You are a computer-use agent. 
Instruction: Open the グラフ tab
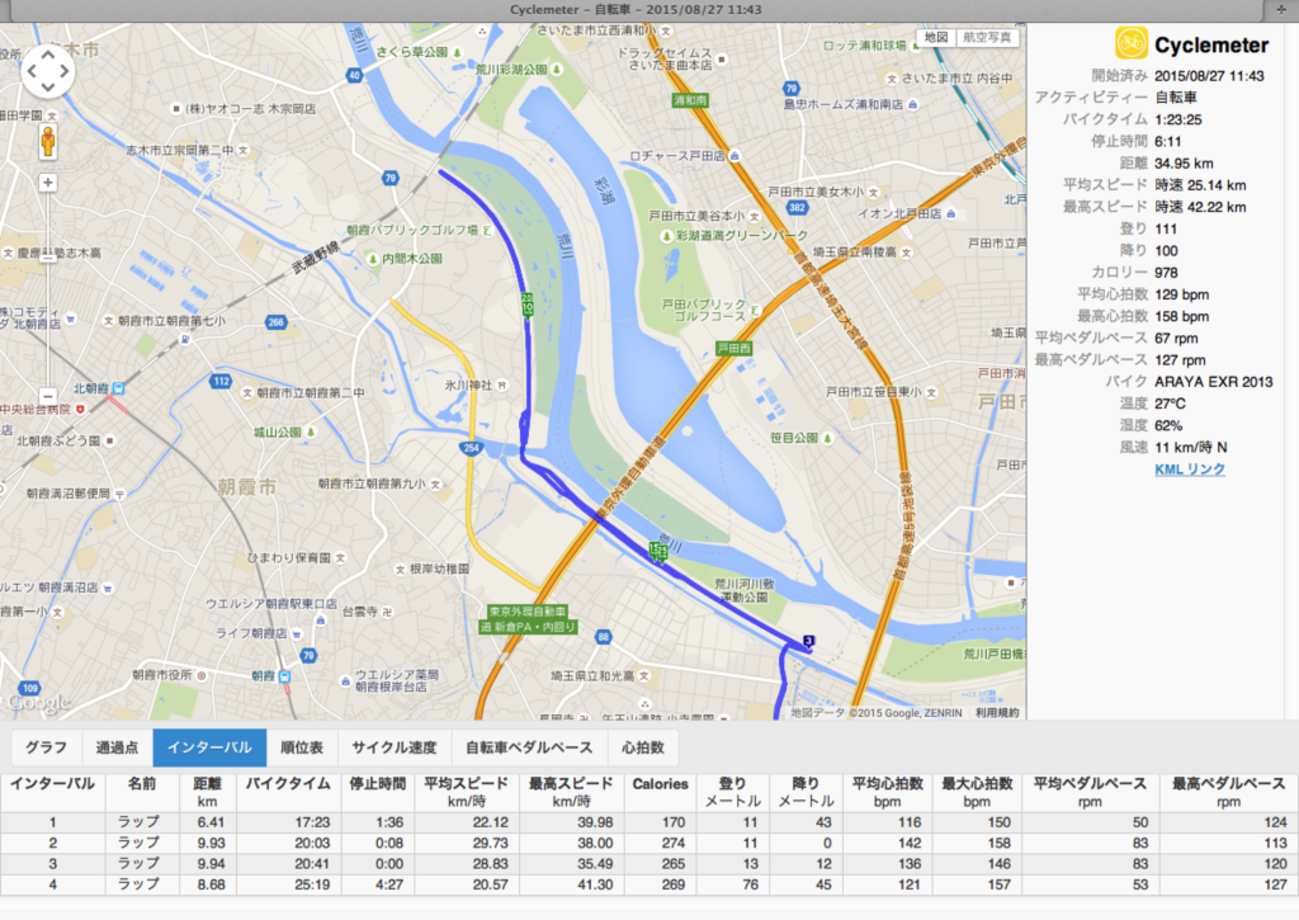coord(46,747)
